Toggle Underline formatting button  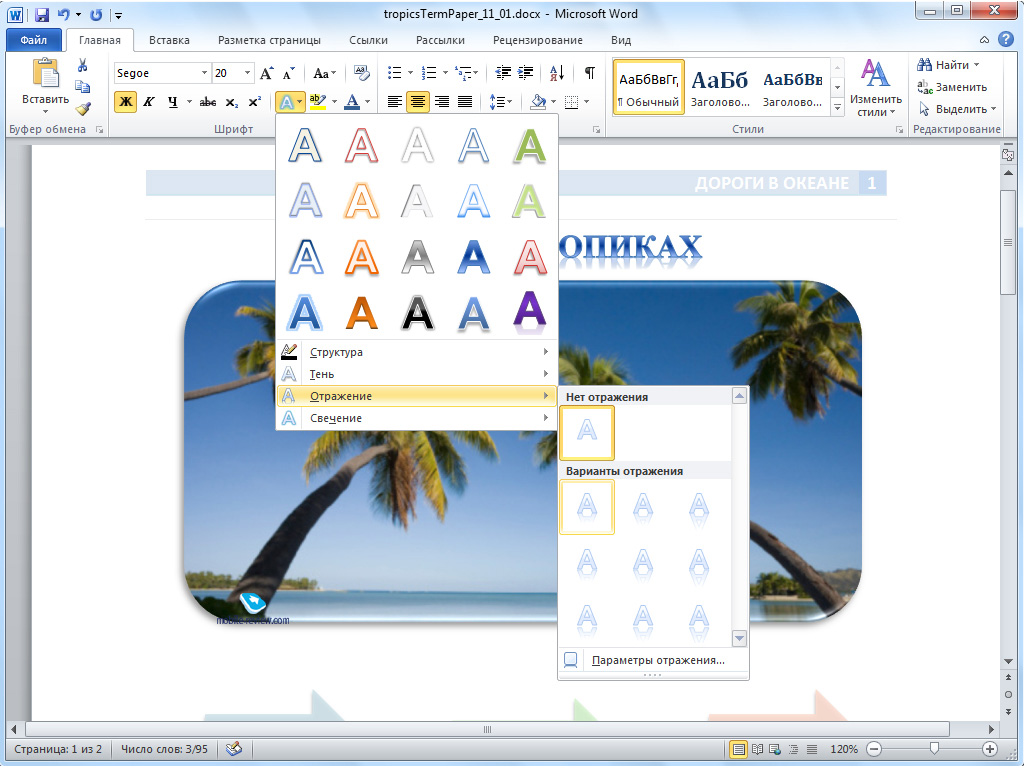[172, 102]
